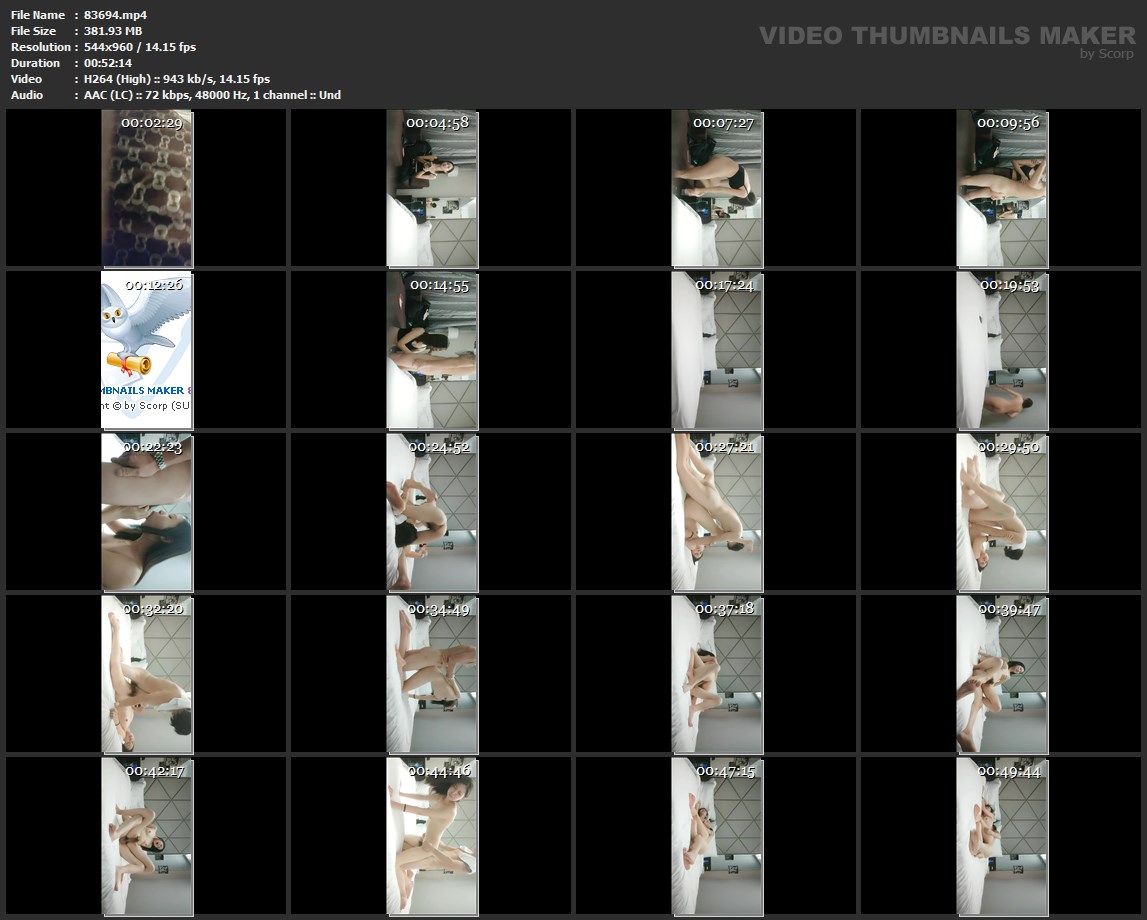Click the Video Thumbnails Maker watermark title
The width and height of the screenshot is (1147, 920).
[946, 35]
